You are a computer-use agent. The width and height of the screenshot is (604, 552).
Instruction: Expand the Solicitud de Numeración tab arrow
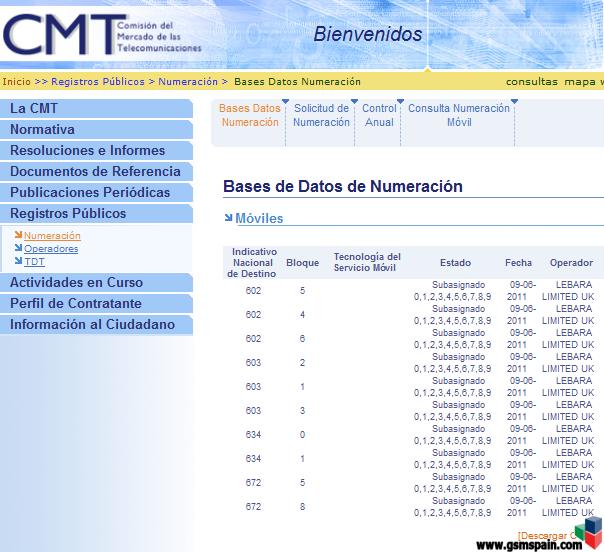click(354, 101)
